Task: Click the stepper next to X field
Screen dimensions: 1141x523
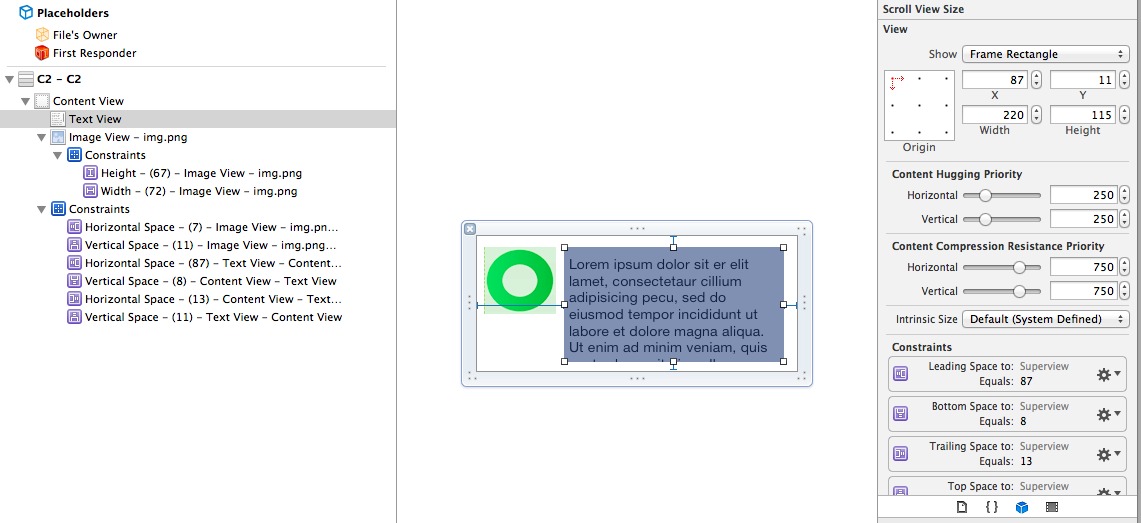Action: tap(1036, 79)
